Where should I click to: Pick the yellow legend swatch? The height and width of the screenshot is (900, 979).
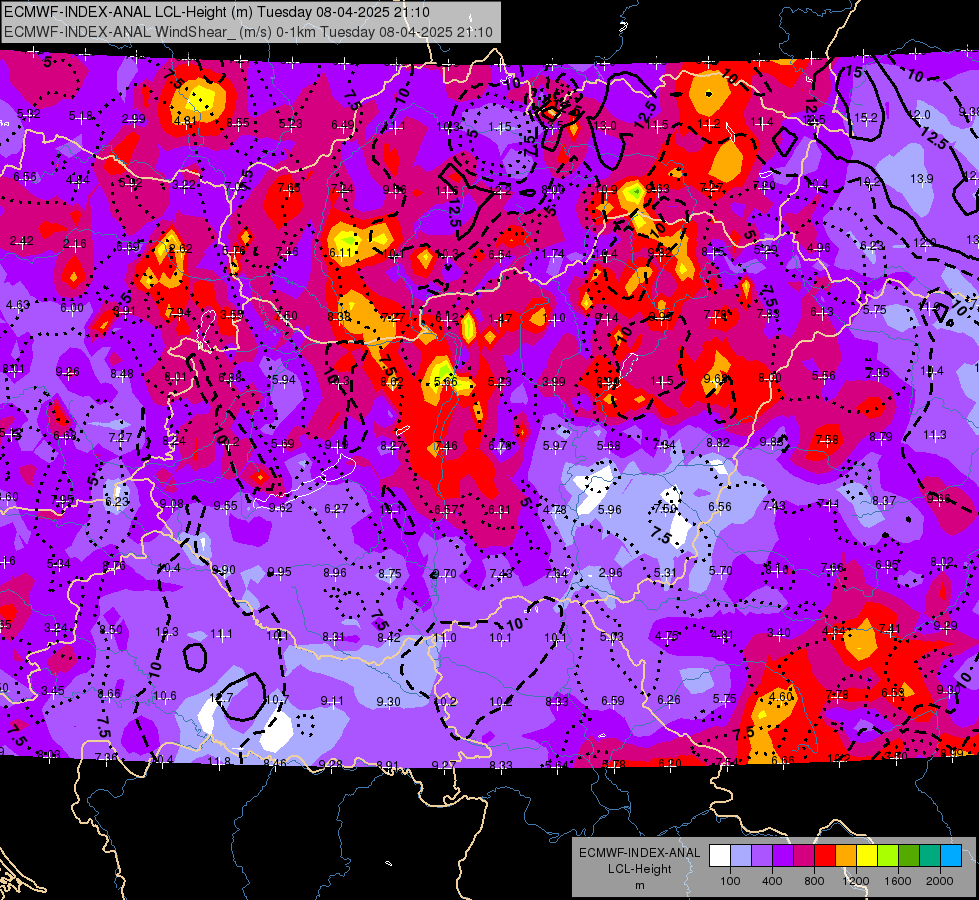(x=867, y=856)
